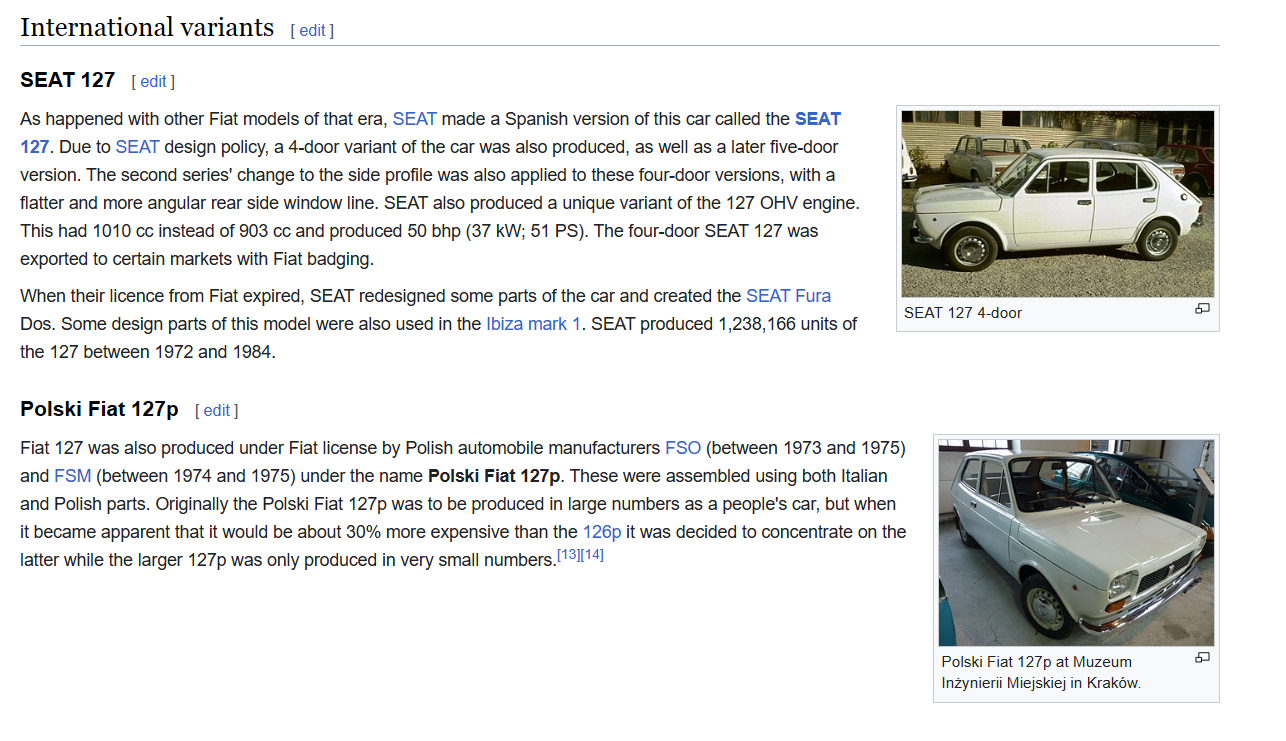View the Polski Fiat 127p museum photo
This screenshot has height=741, width=1286.
(x=1076, y=543)
